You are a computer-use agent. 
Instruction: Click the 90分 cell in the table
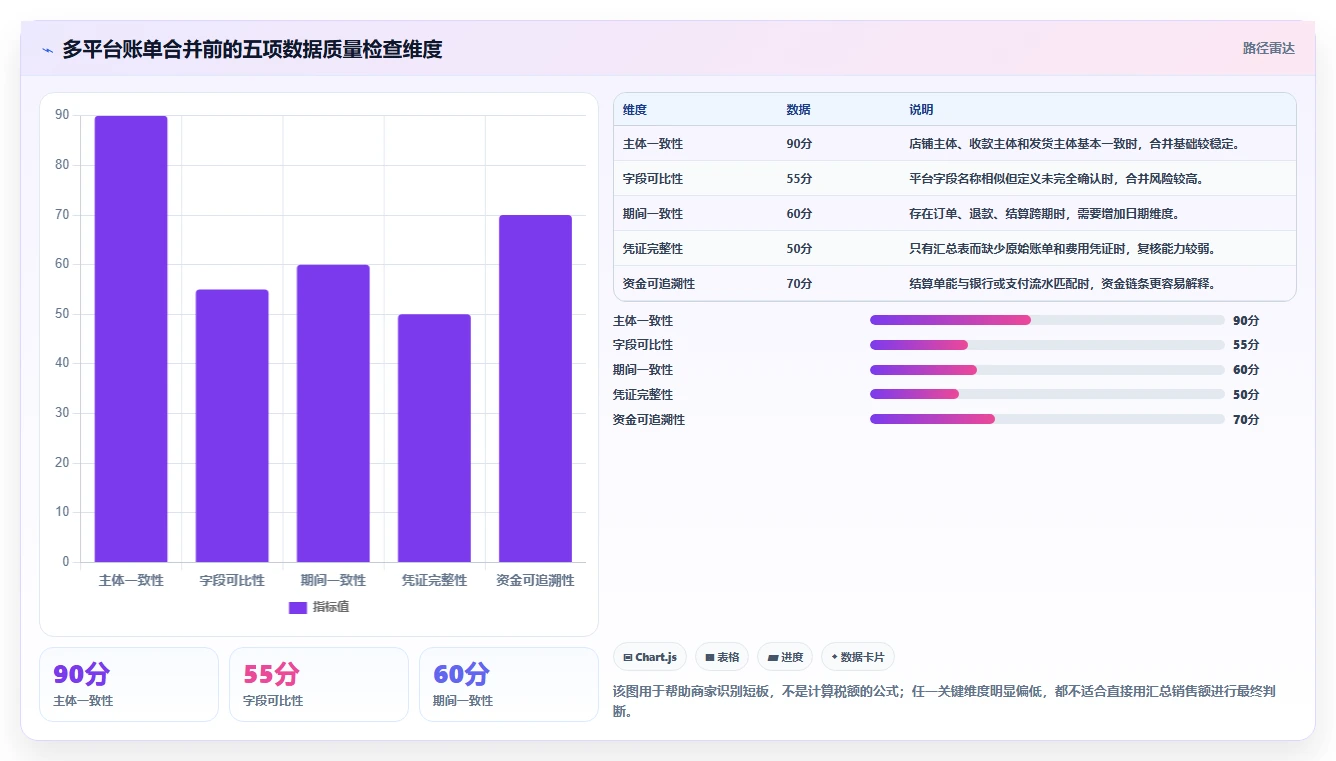pos(799,144)
